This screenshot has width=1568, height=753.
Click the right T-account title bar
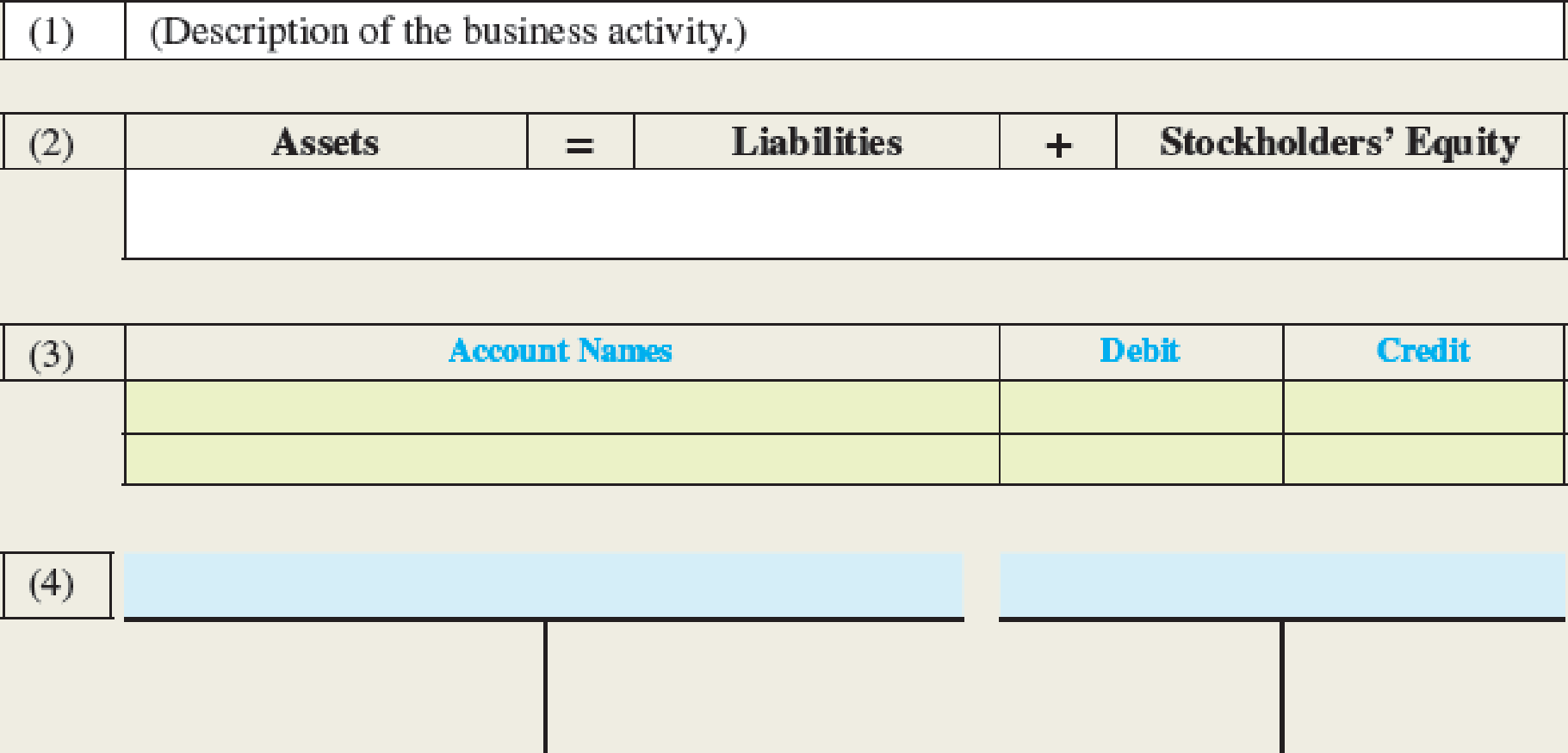[x=1282, y=585]
